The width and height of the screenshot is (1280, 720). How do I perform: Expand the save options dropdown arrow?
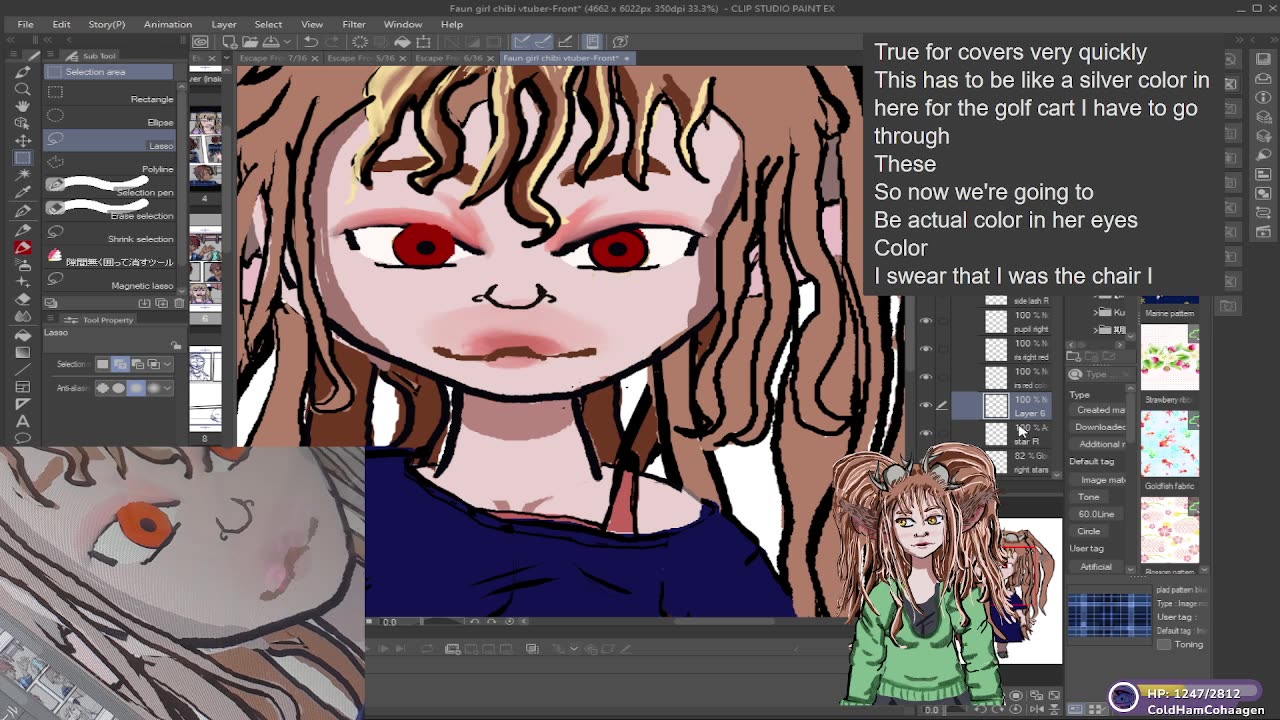[x=286, y=41]
